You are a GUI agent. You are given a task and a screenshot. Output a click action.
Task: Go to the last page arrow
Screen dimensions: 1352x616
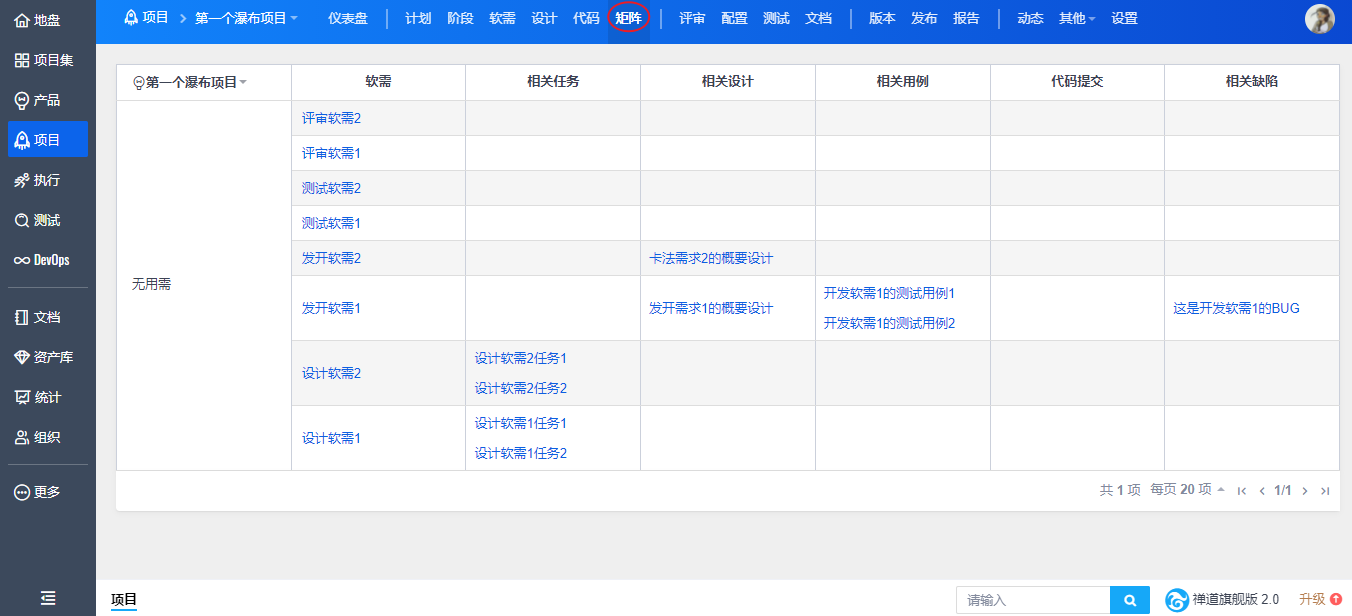tap(1325, 491)
